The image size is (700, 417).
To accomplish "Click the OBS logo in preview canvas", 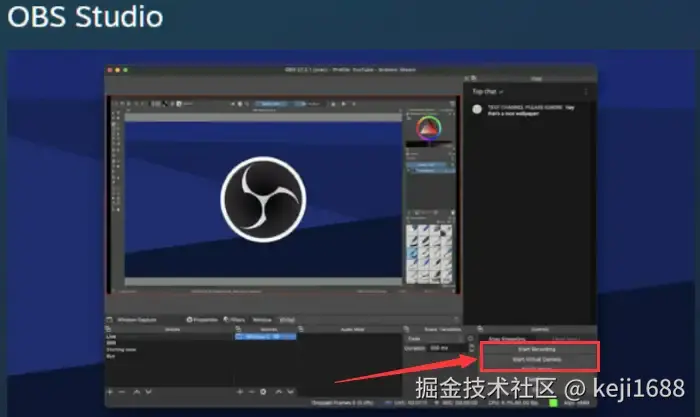I will 263,199.
